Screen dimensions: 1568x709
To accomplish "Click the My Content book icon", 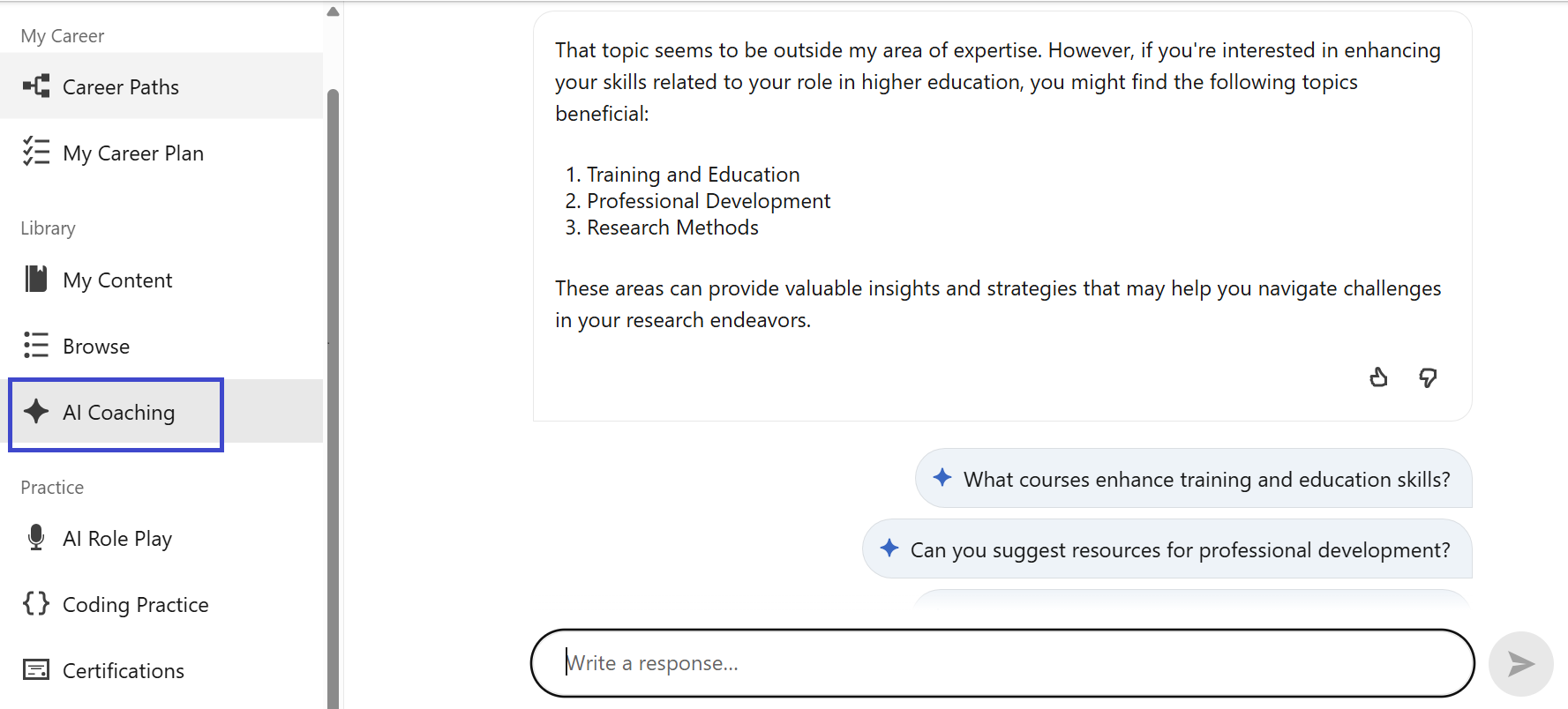I will click(x=36, y=280).
